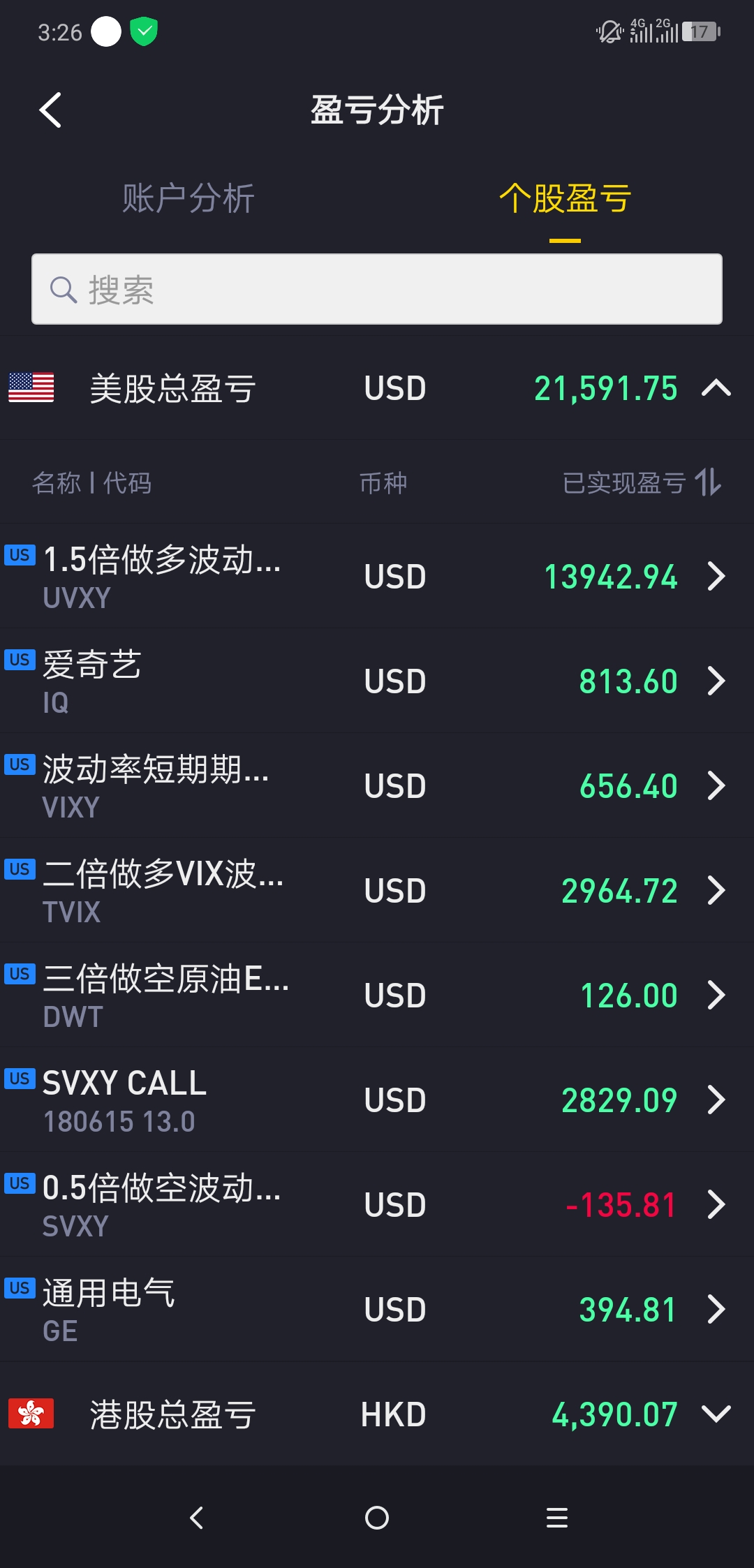The width and height of the screenshot is (754, 1568).
Task: Open the Android recent apps menu
Action: click(557, 1518)
